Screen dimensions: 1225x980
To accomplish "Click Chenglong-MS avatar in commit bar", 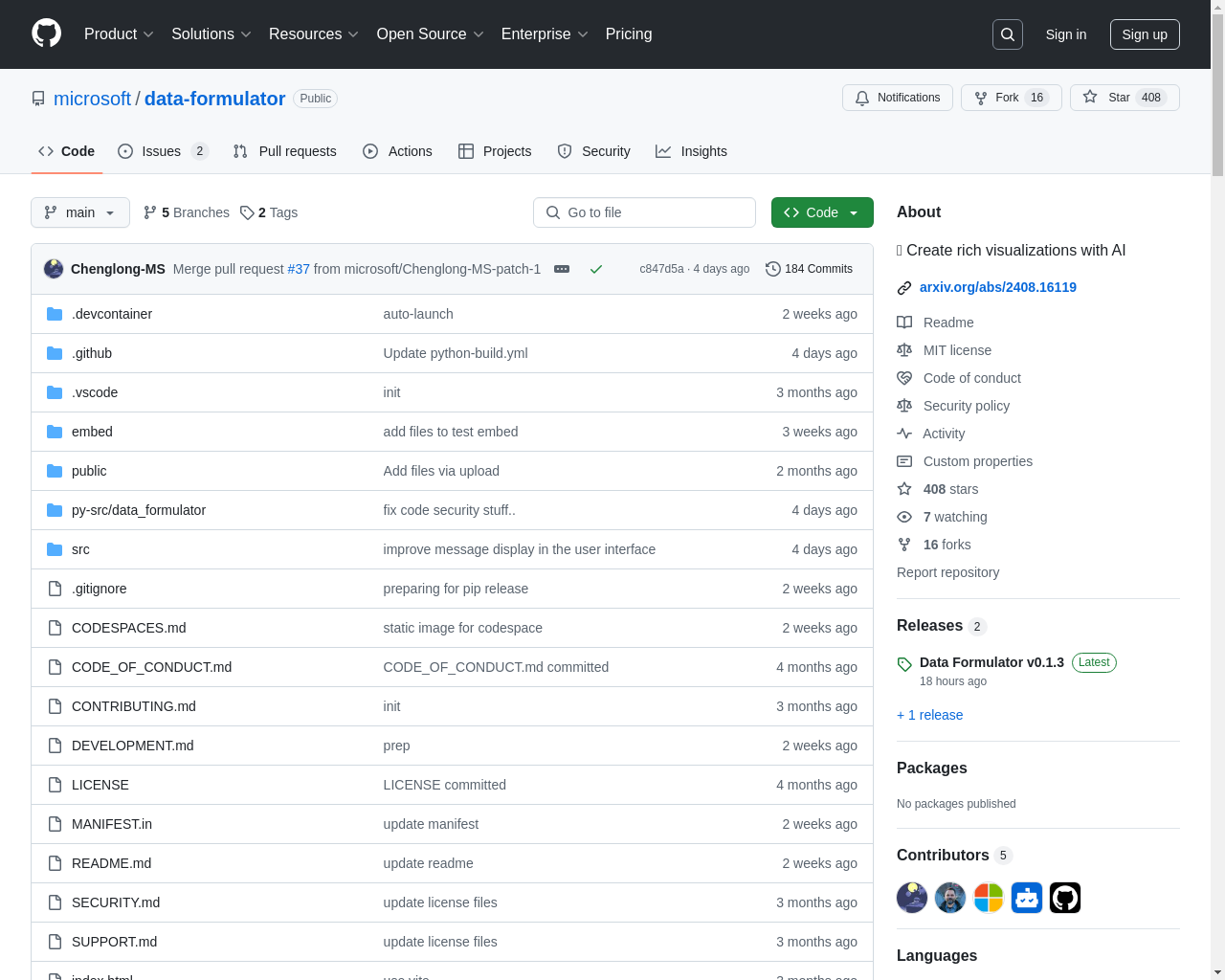I will [54, 269].
